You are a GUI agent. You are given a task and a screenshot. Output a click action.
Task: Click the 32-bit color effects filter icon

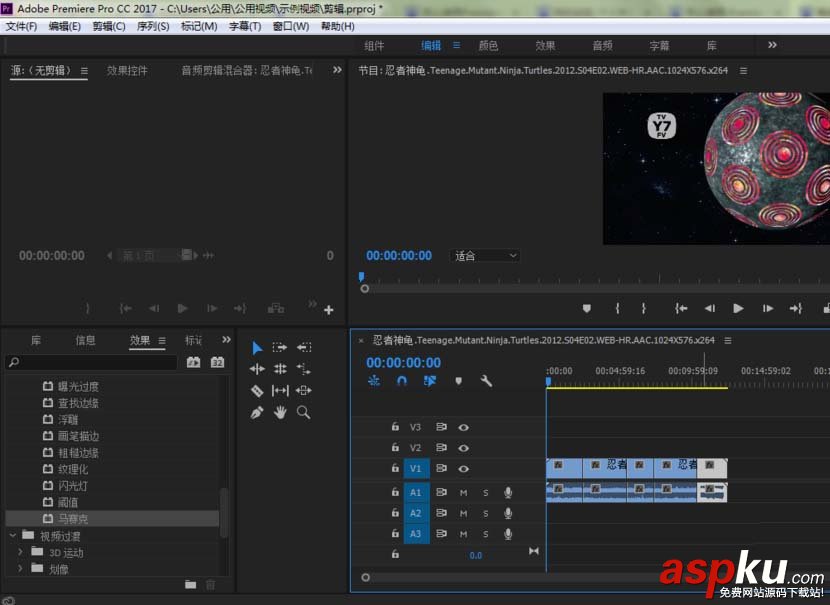click(x=218, y=363)
